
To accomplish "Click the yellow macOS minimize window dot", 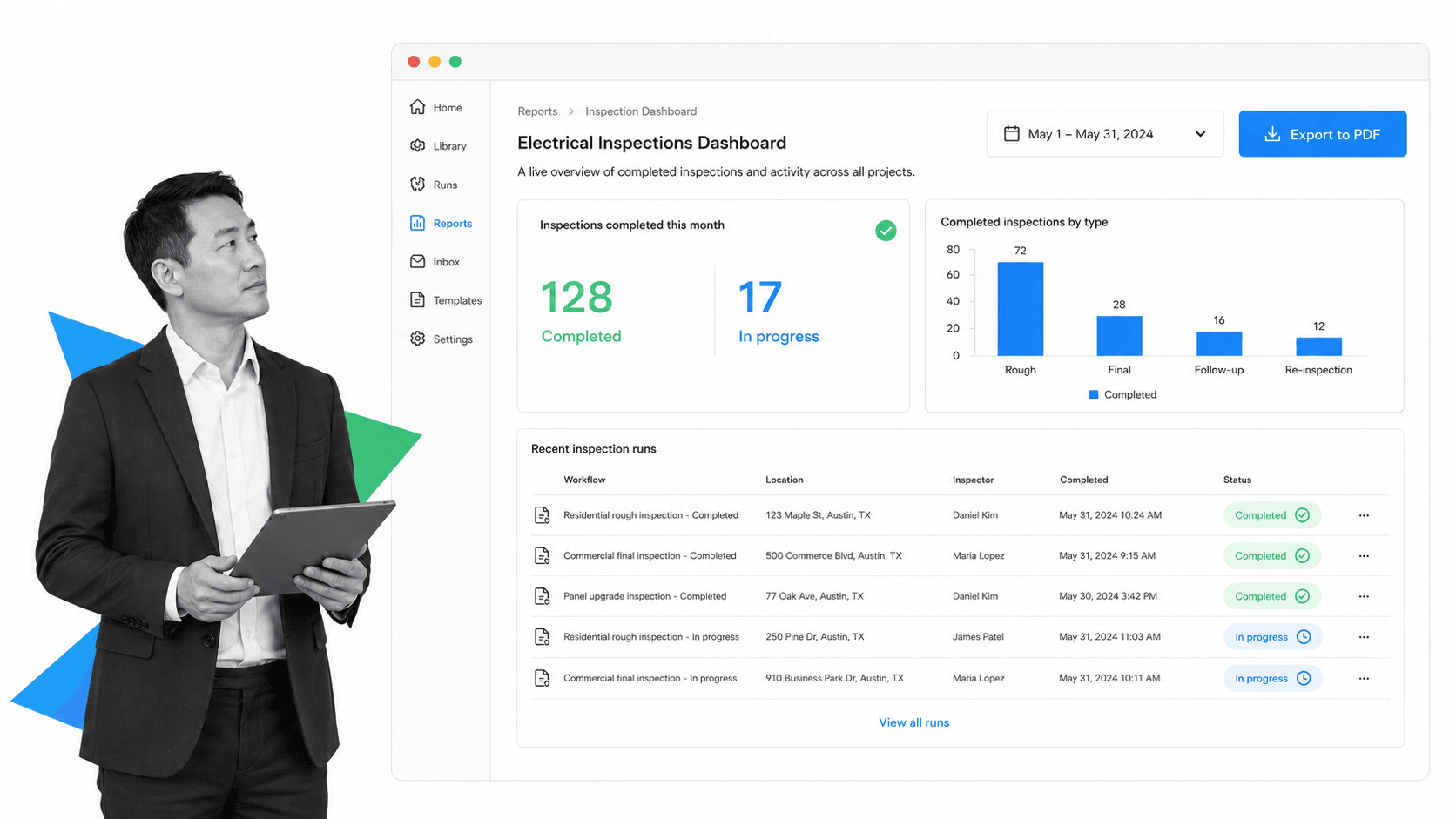I will (435, 62).
